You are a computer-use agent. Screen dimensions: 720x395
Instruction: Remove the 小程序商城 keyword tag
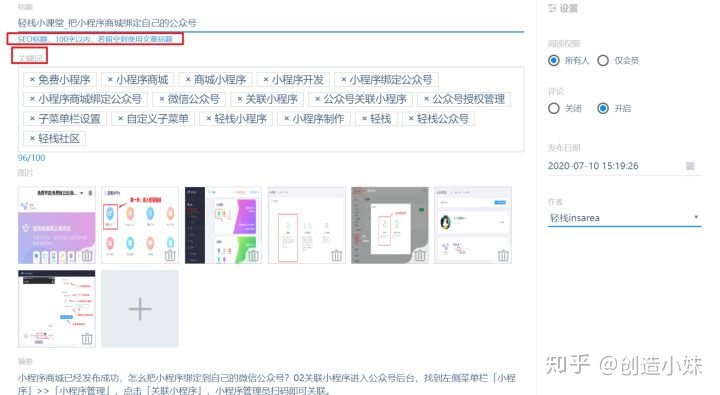(110, 79)
